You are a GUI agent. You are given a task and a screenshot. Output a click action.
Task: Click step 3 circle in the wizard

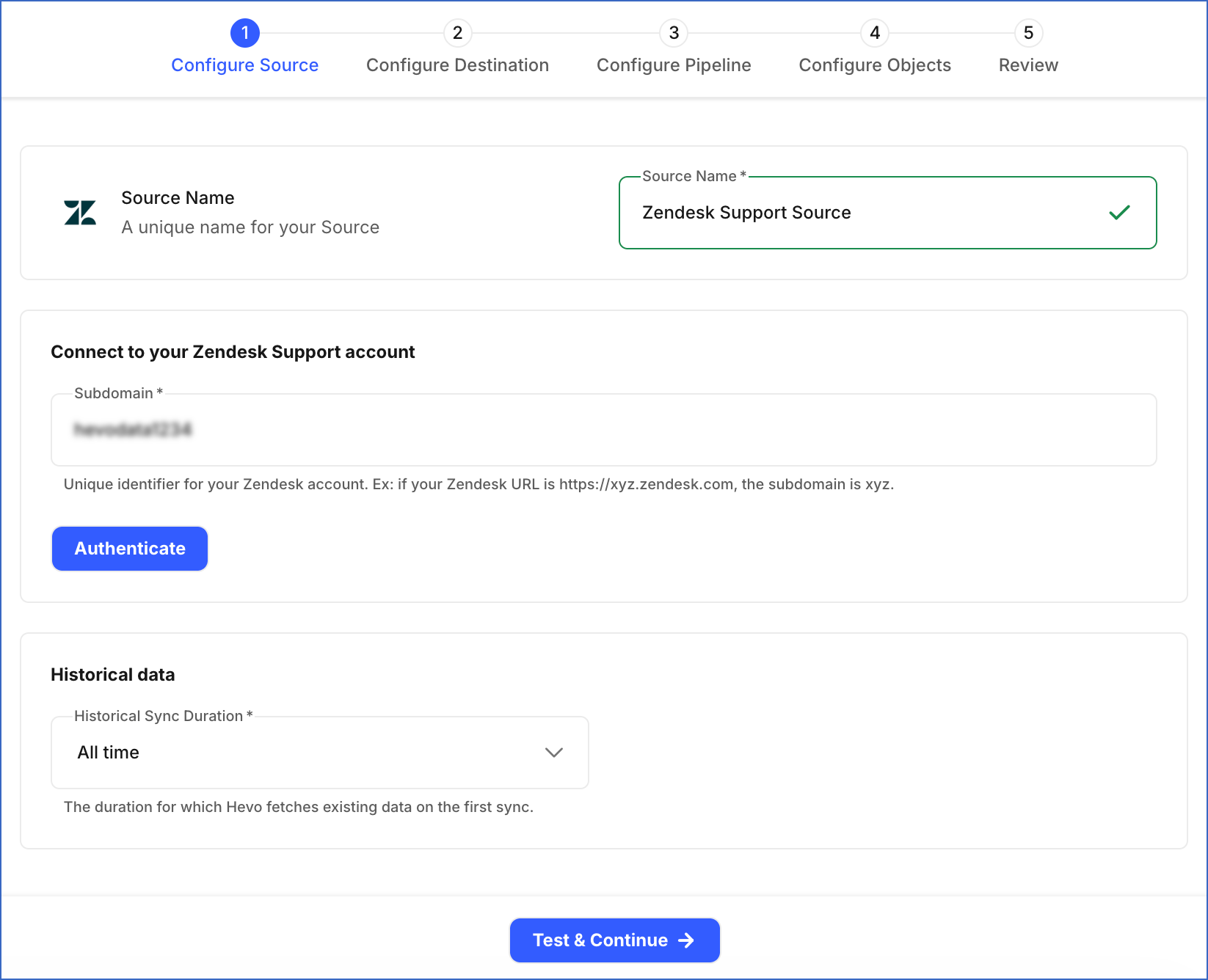(674, 33)
